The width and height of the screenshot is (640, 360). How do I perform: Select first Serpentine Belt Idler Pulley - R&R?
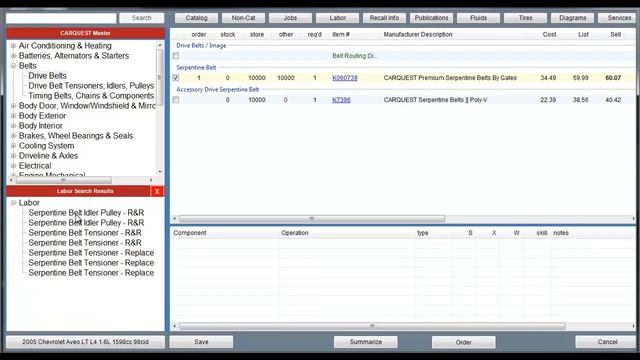tap(86, 213)
